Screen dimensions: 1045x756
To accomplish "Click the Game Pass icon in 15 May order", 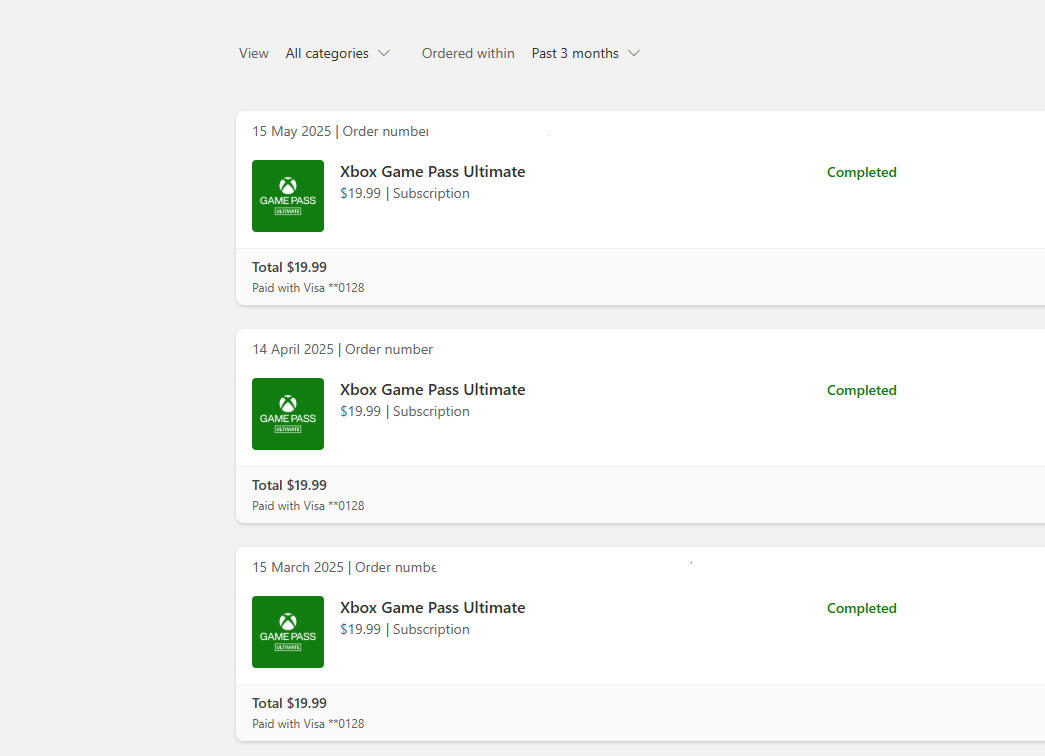I will click(x=288, y=196).
